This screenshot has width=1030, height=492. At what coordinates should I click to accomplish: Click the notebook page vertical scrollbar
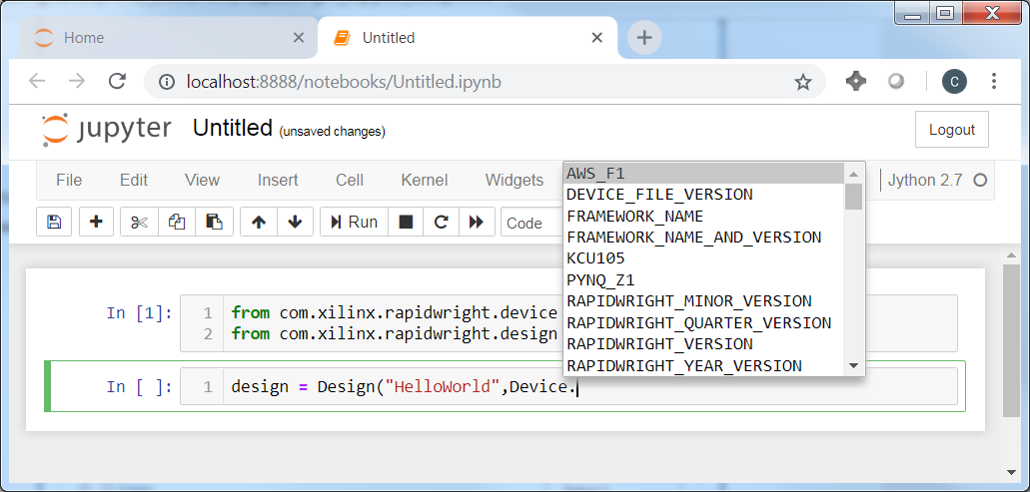[x=1011, y=340]
